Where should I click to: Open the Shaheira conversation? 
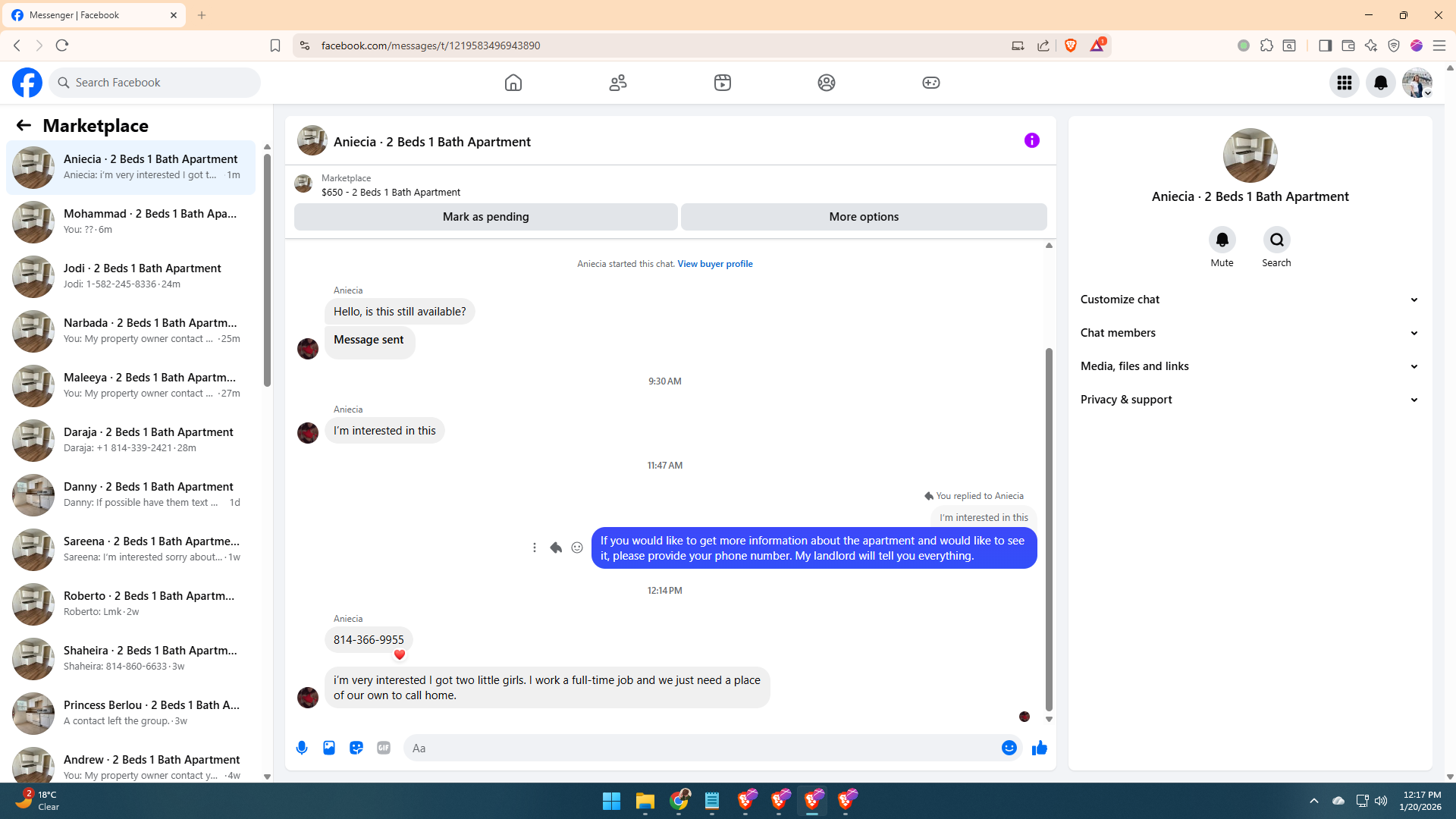tap(131, 658)
